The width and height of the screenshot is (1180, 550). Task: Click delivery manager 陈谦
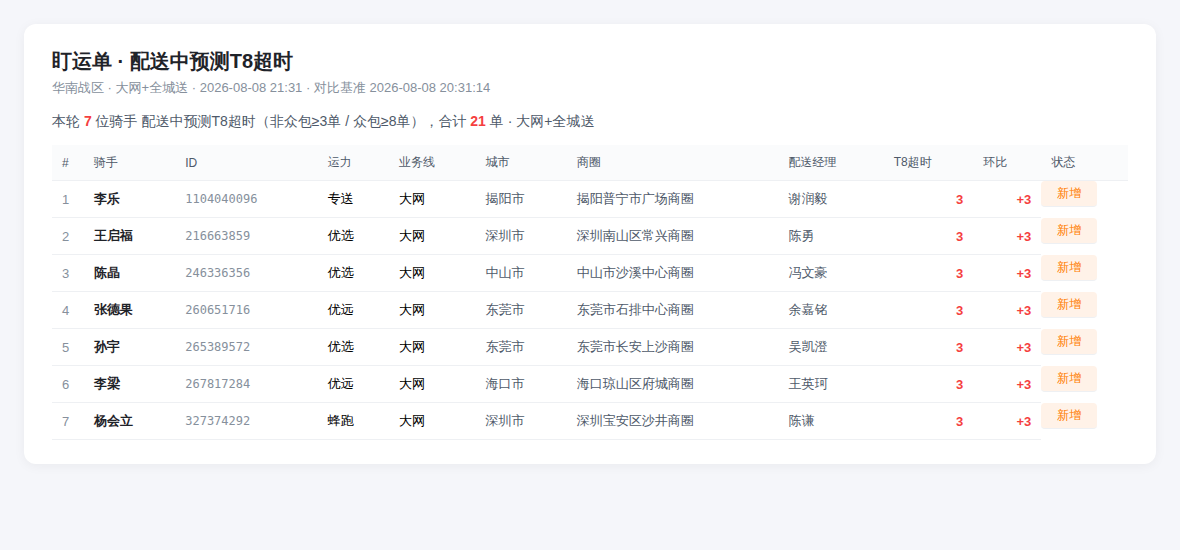801,421
